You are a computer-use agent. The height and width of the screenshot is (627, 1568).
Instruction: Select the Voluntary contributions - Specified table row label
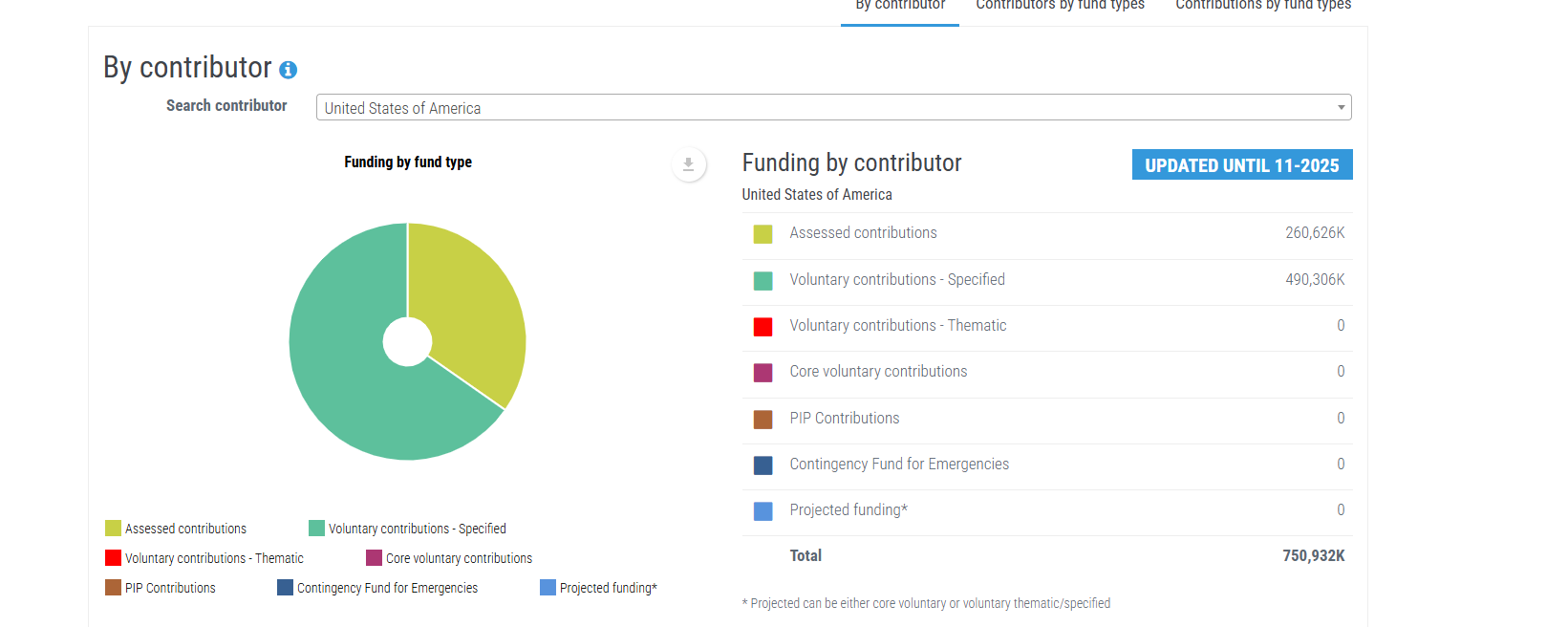tap(896, 280)
